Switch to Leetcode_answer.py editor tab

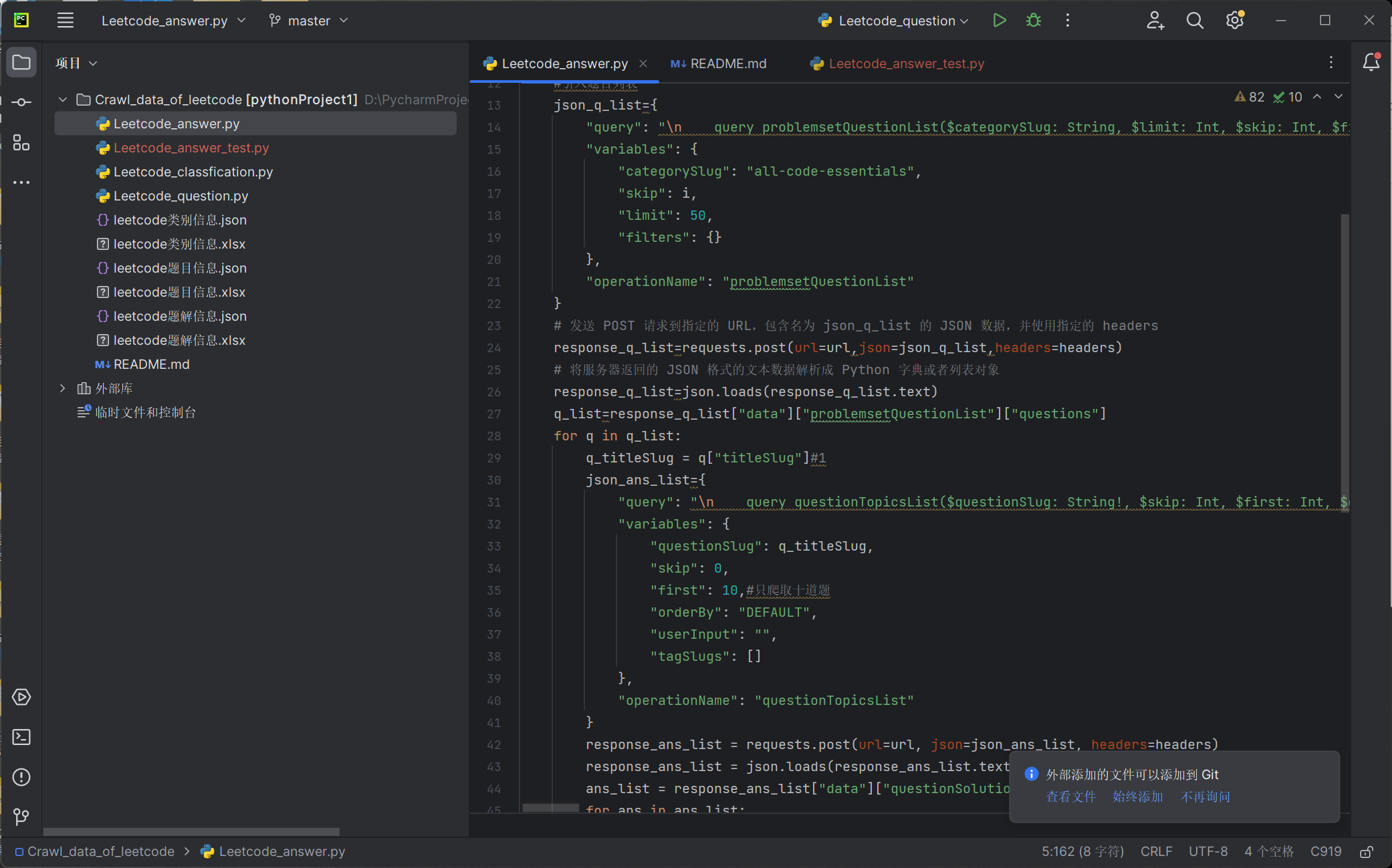click(564, 63)
